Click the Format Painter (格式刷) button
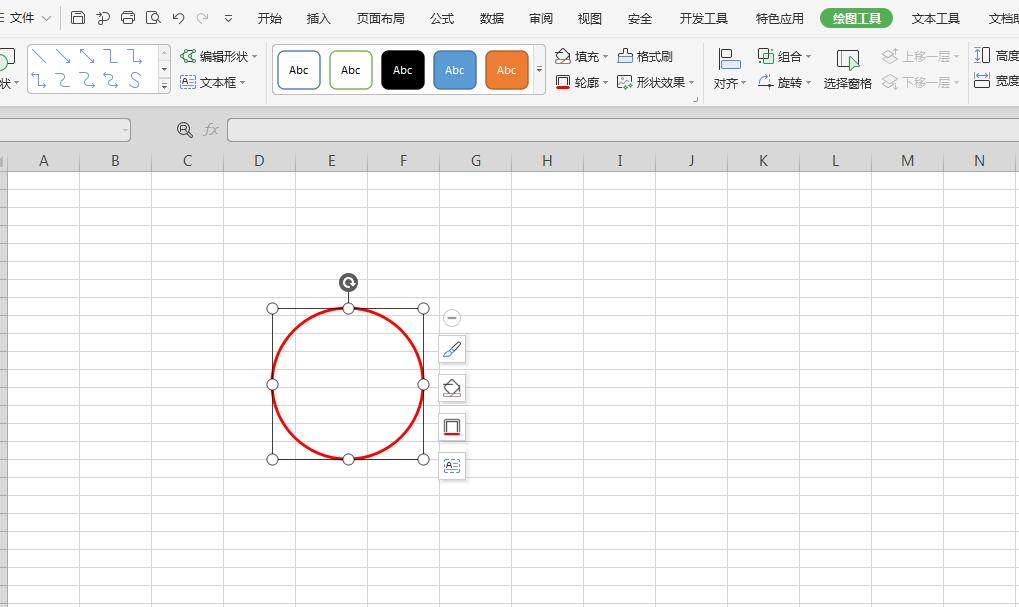1019x607 pixels. [x=645, y=57]
